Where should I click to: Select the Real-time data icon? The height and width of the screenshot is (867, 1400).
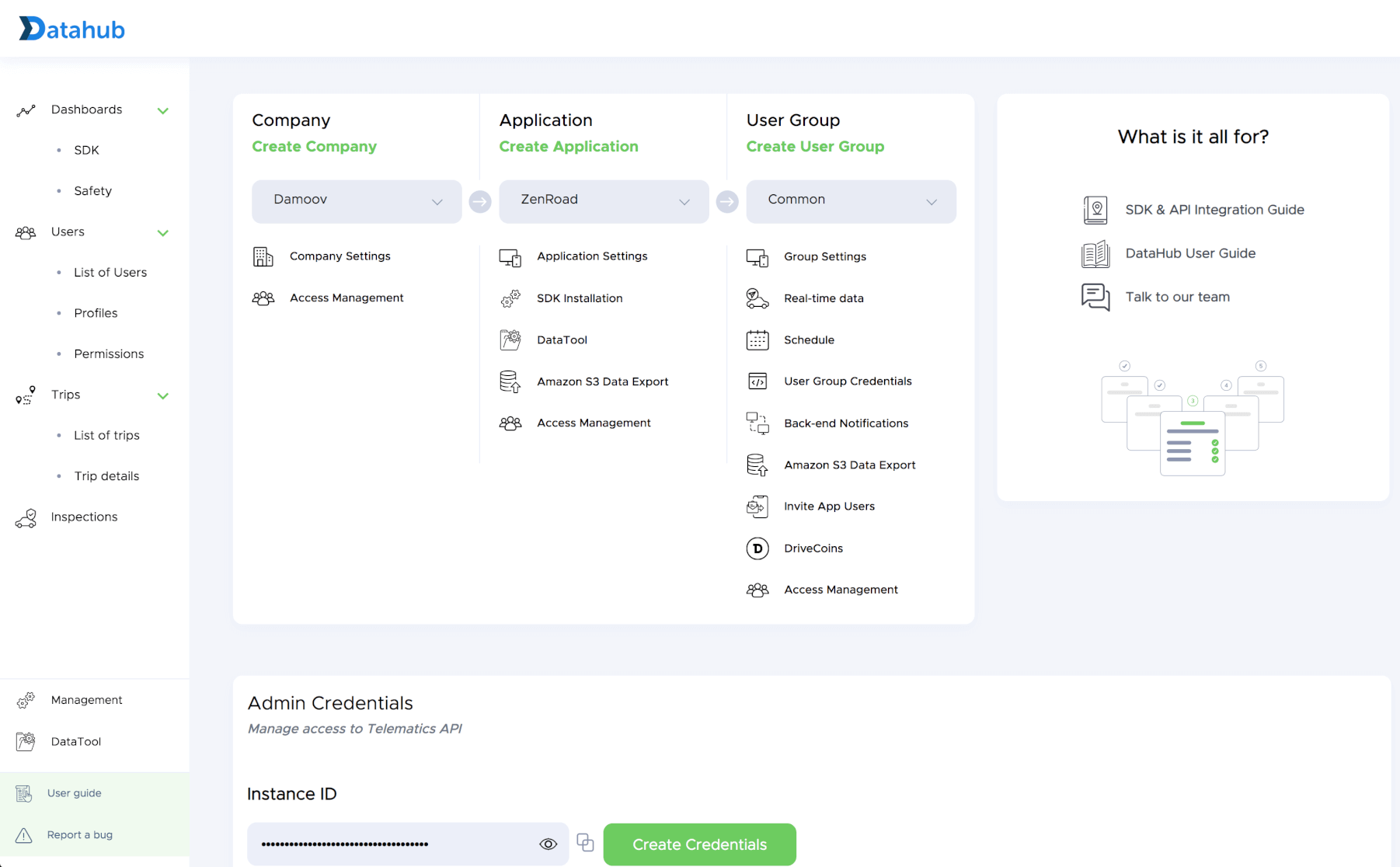(756, 298)
